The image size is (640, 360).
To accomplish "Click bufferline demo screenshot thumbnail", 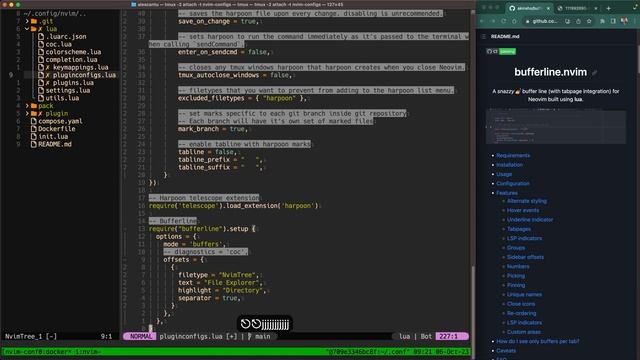I will tap(556, 127).
